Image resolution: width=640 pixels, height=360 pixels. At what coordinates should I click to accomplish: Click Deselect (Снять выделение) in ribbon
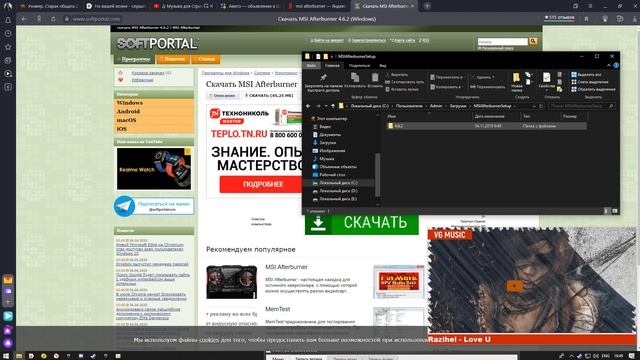[590, 82]
